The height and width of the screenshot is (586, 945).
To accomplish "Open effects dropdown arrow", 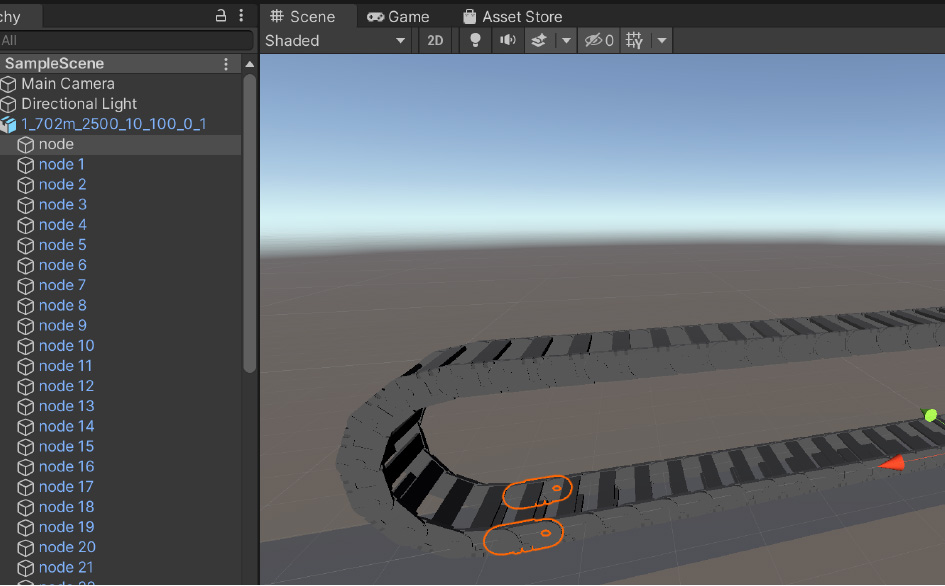I will 566,40.
